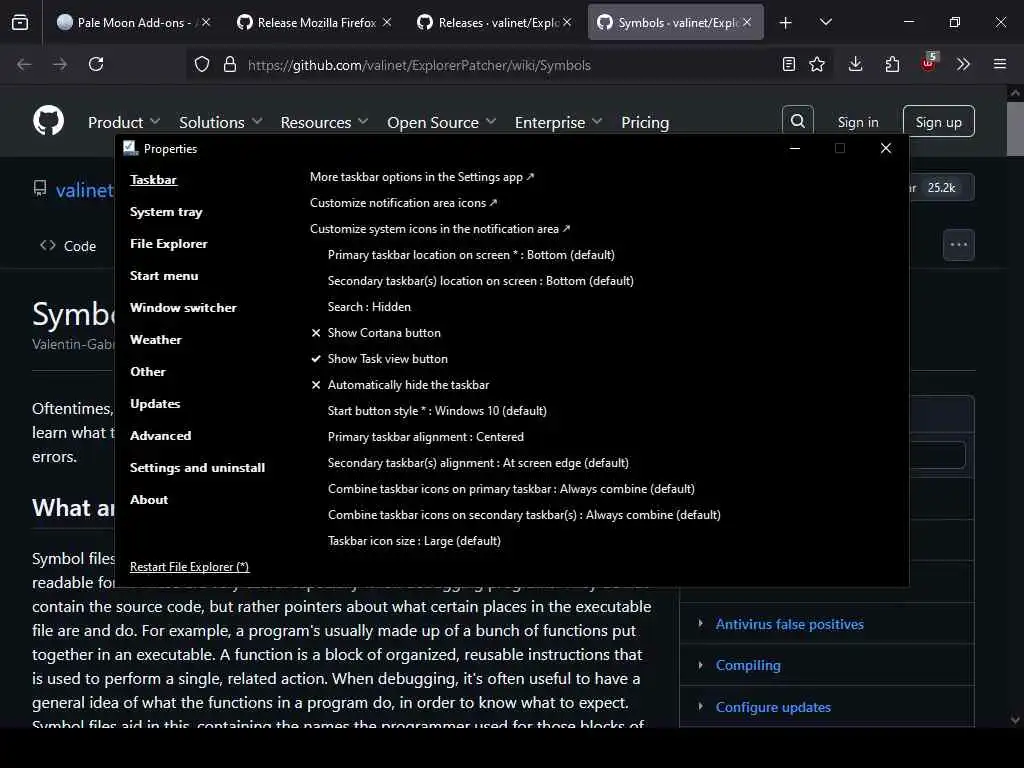Viewport: 1024px width, 768px height.
Task: Toggle Automatically hide the taskbar option
Action: tap(400, 385)
